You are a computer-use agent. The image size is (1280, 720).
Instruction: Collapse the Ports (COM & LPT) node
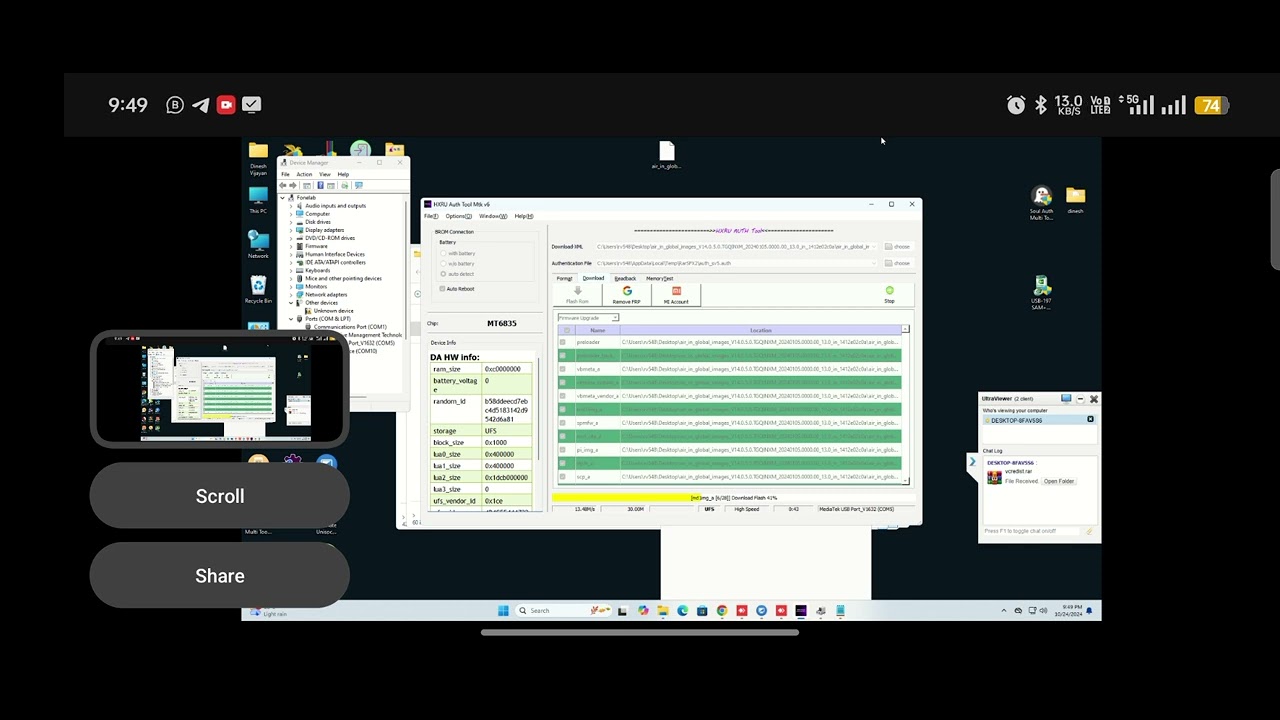click(x=291, y=319)
